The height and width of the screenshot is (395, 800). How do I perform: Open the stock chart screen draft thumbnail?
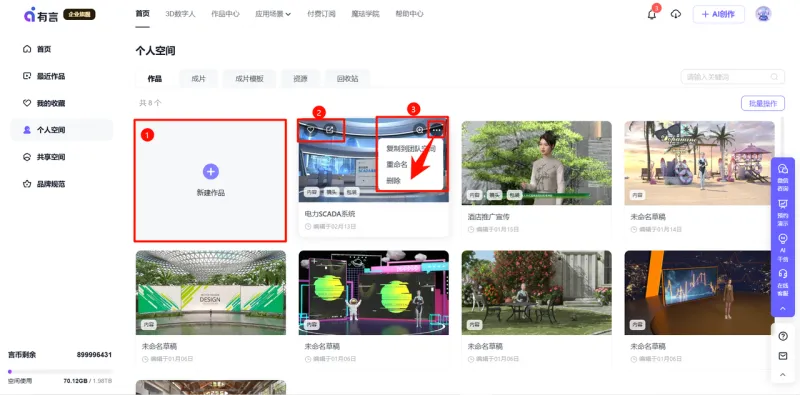tap(699, 292)
